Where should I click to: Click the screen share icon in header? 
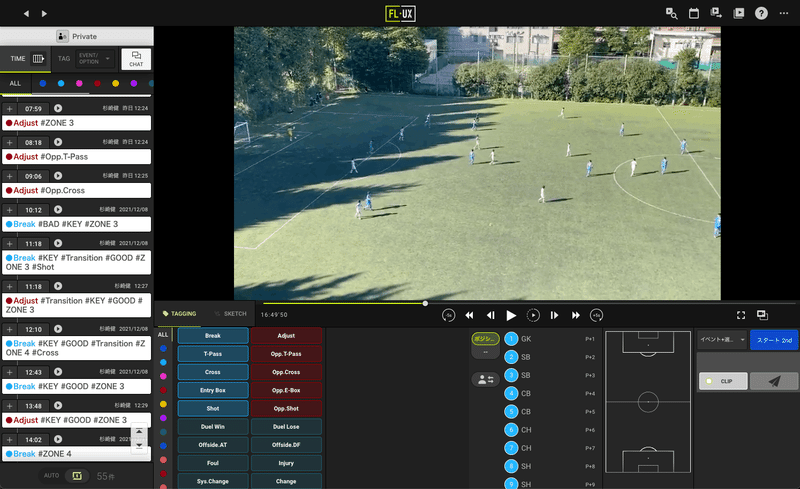[x=716, y=13]
